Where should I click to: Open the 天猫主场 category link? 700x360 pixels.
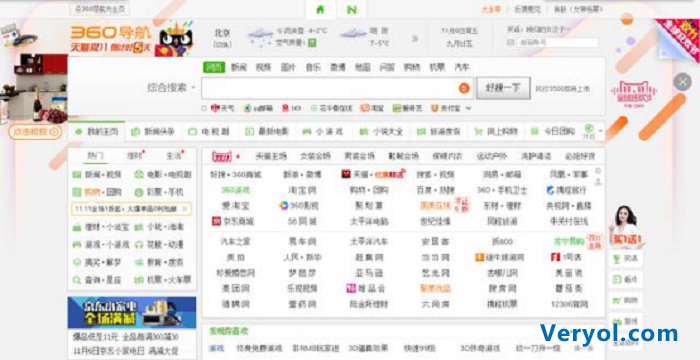(x=271, y=156)
